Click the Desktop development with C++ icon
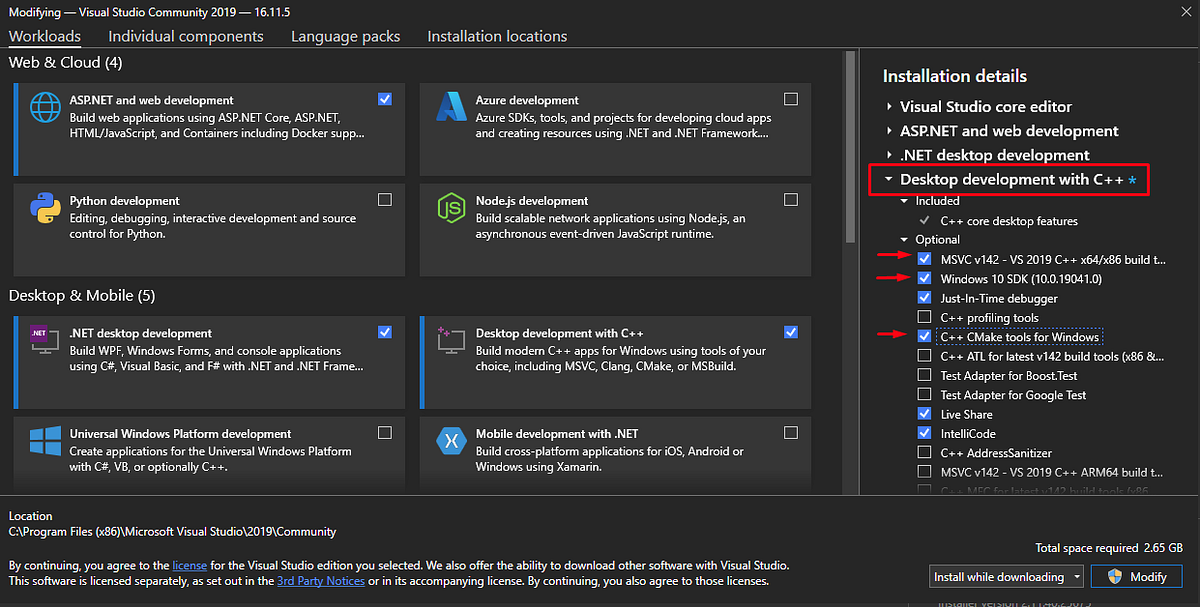 coord(452,341)
